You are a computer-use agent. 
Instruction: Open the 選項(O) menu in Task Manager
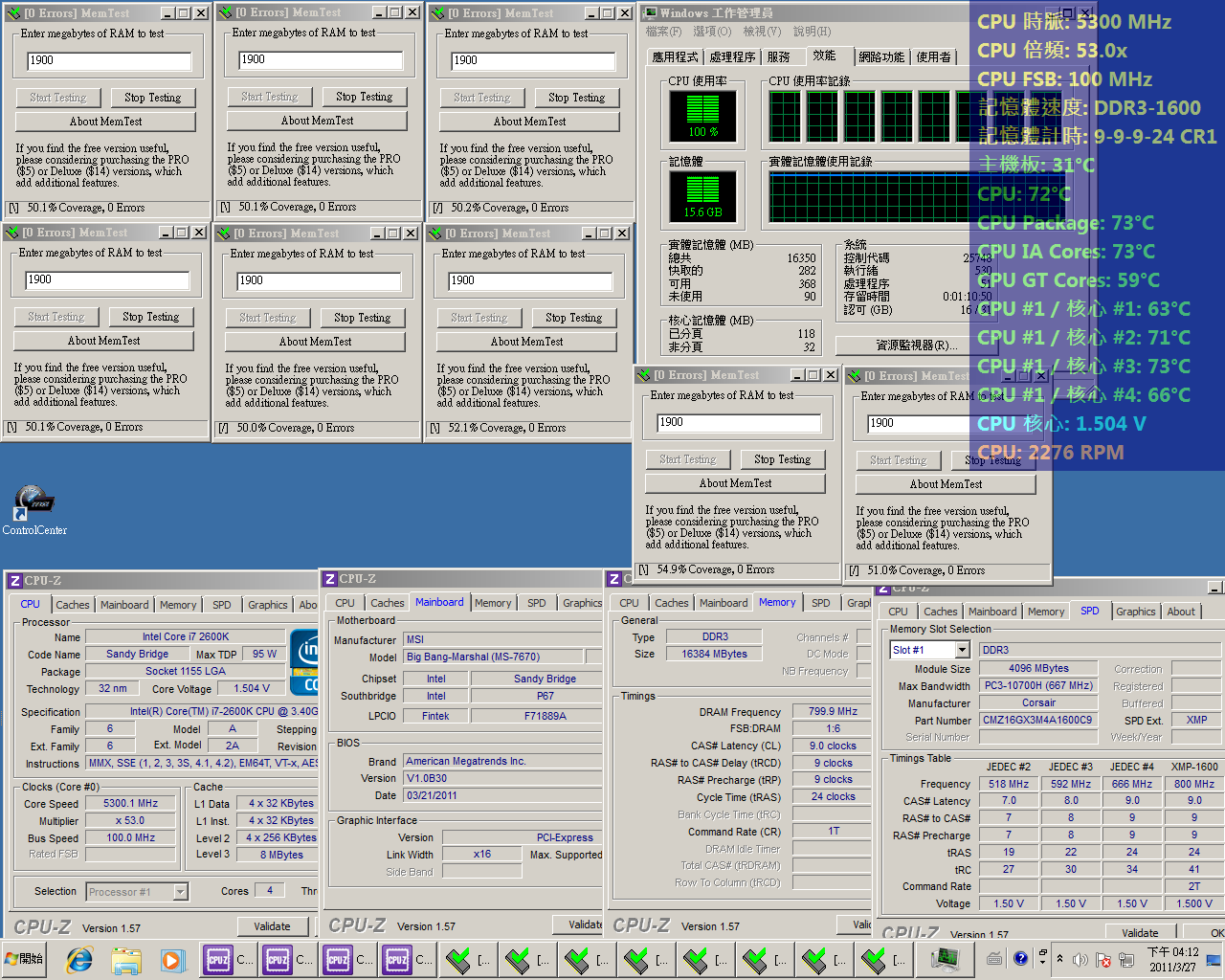pos(712,33)
